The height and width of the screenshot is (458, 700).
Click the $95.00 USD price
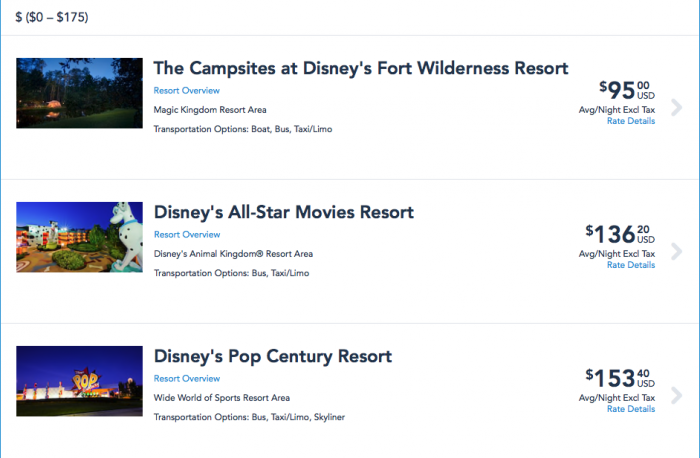pyautogui.click(x=627, y=91)
